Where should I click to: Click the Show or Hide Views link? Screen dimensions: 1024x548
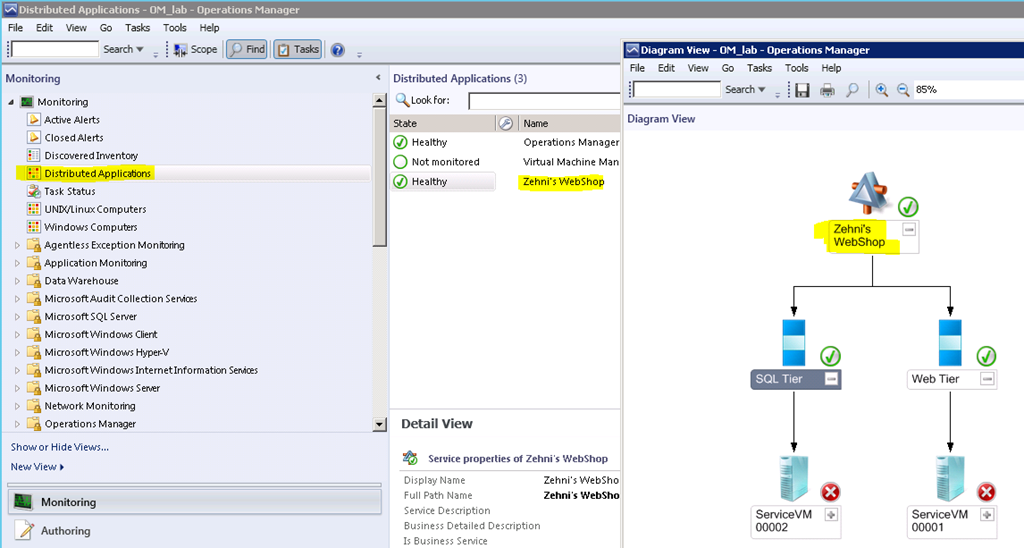59,447
